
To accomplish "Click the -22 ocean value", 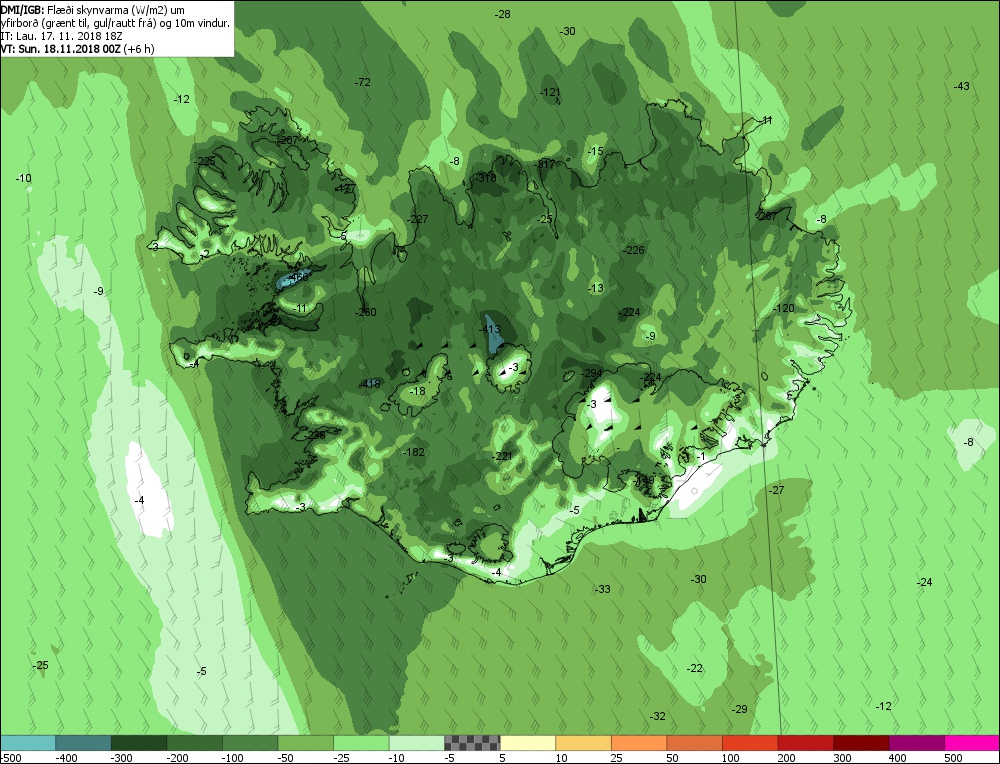I will point(695,668).
